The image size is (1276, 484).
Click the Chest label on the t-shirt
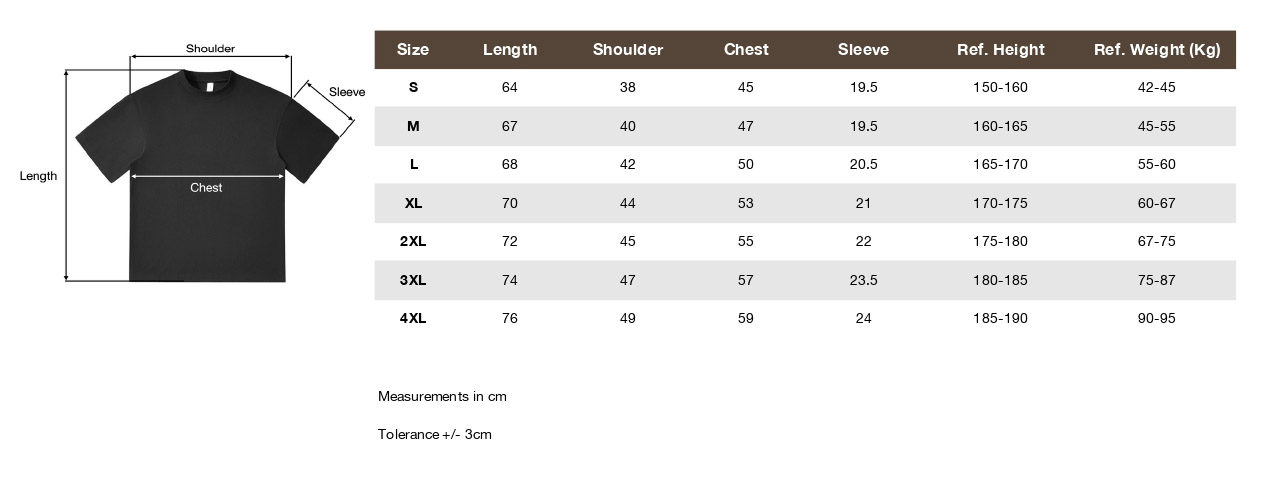pyautogui.click(x=206, y=187)
